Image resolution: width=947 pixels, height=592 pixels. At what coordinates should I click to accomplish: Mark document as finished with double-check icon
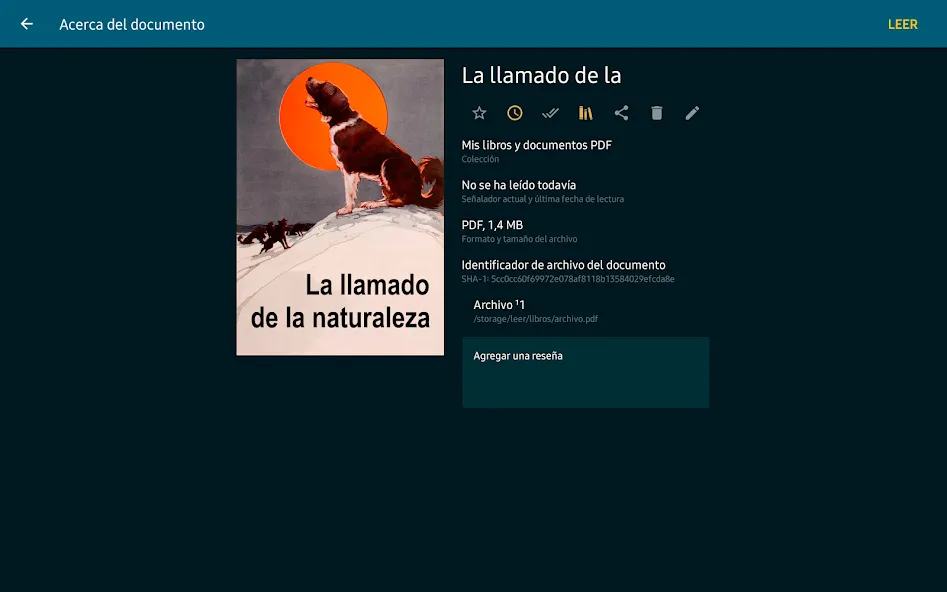point(550,113)
